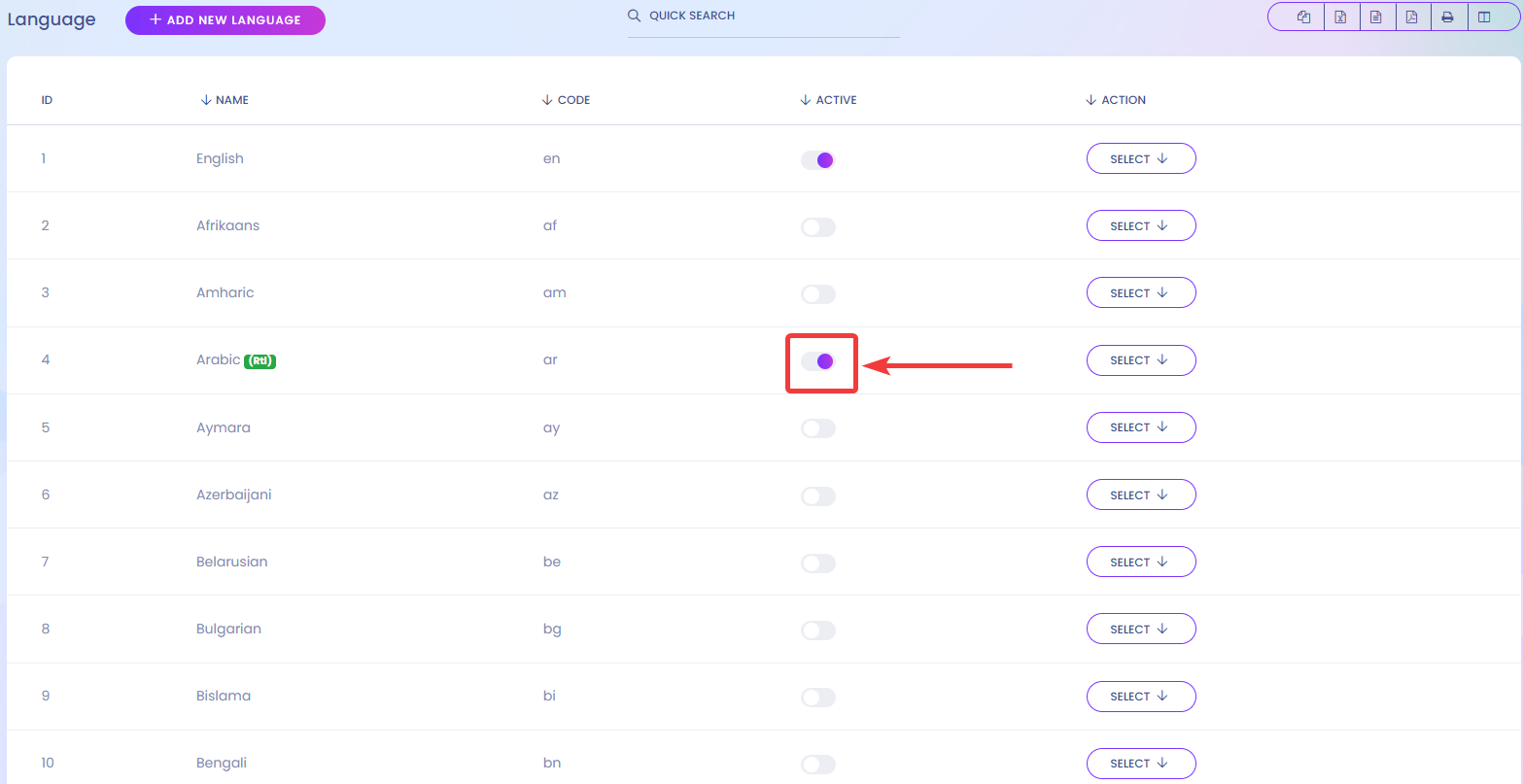The height and width of the screenshot is (784, 1523).
Task: Export the table to Excel
Action: tap(1340, 17)
